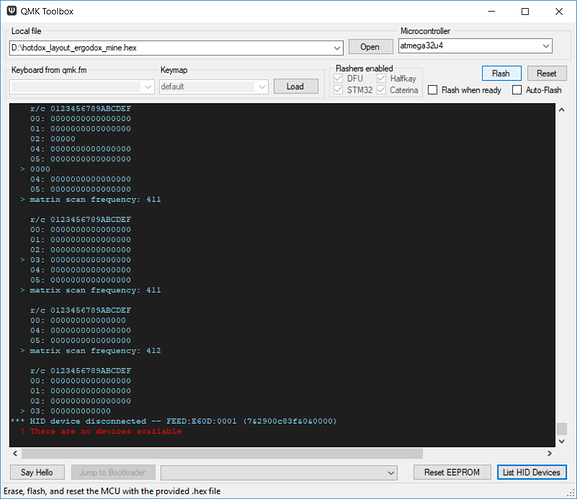Click the console up scroll arrow
Screen dimensions: 577x499
pyautogui.click(x=562, y=110)
